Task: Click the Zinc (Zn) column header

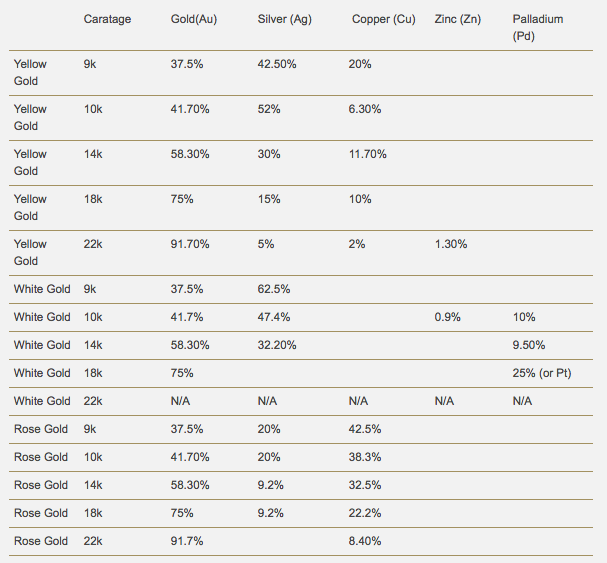Action: click(x=458, y=19)
